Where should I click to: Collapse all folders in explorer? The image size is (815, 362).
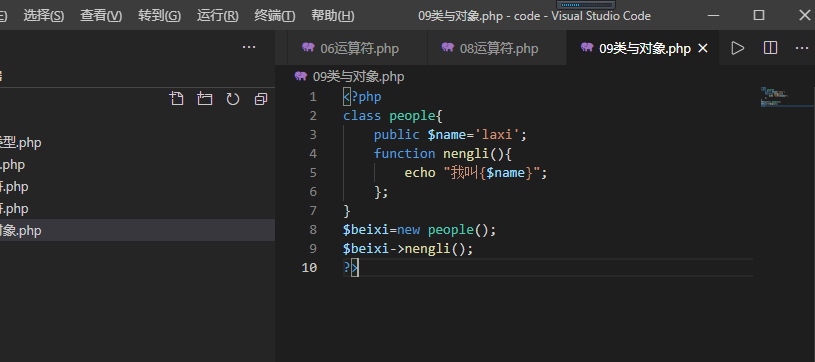261,99
